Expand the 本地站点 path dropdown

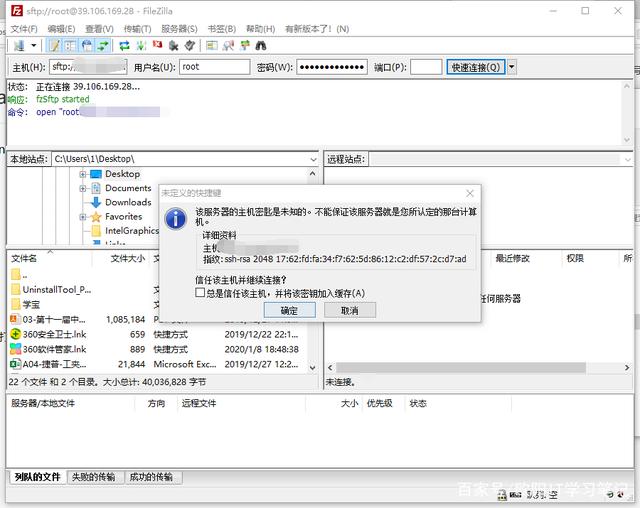point(313,159)
